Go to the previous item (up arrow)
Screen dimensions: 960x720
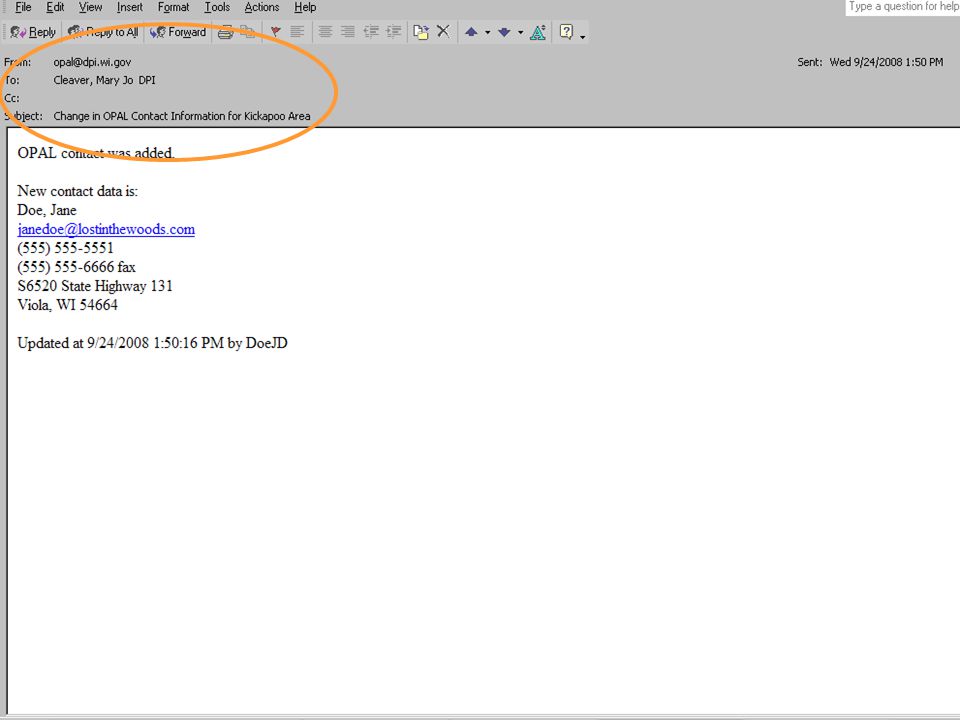pos(471,32)
